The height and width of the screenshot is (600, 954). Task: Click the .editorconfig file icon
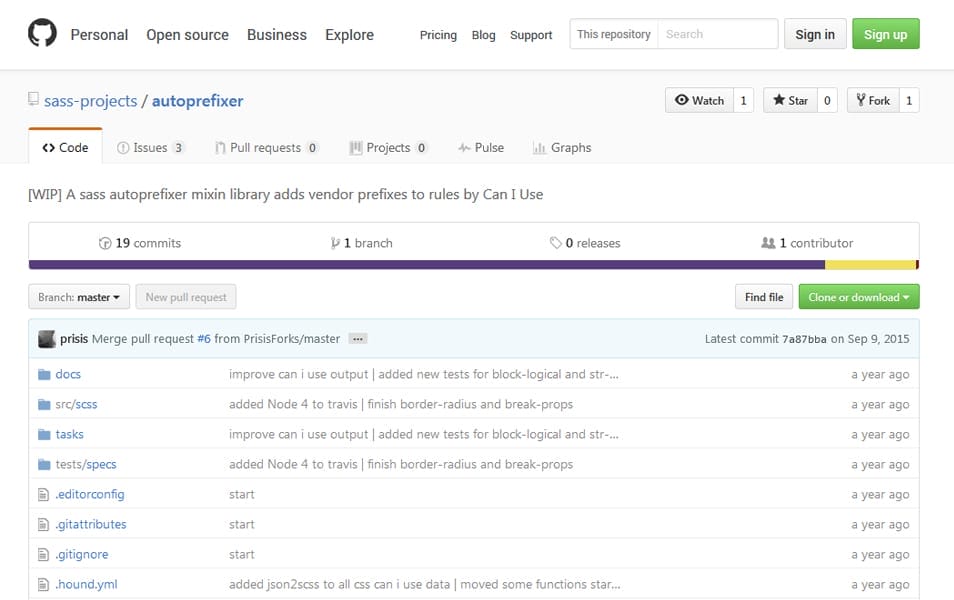(43, 494)
